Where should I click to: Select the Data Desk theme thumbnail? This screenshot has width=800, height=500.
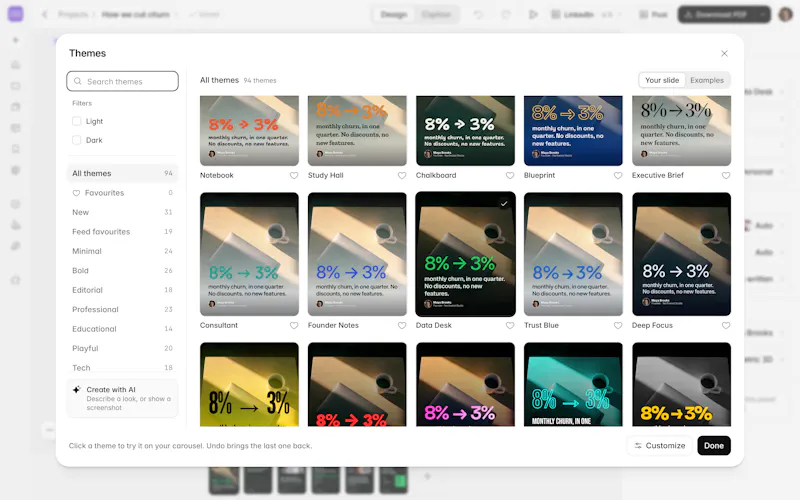(465, 254)
